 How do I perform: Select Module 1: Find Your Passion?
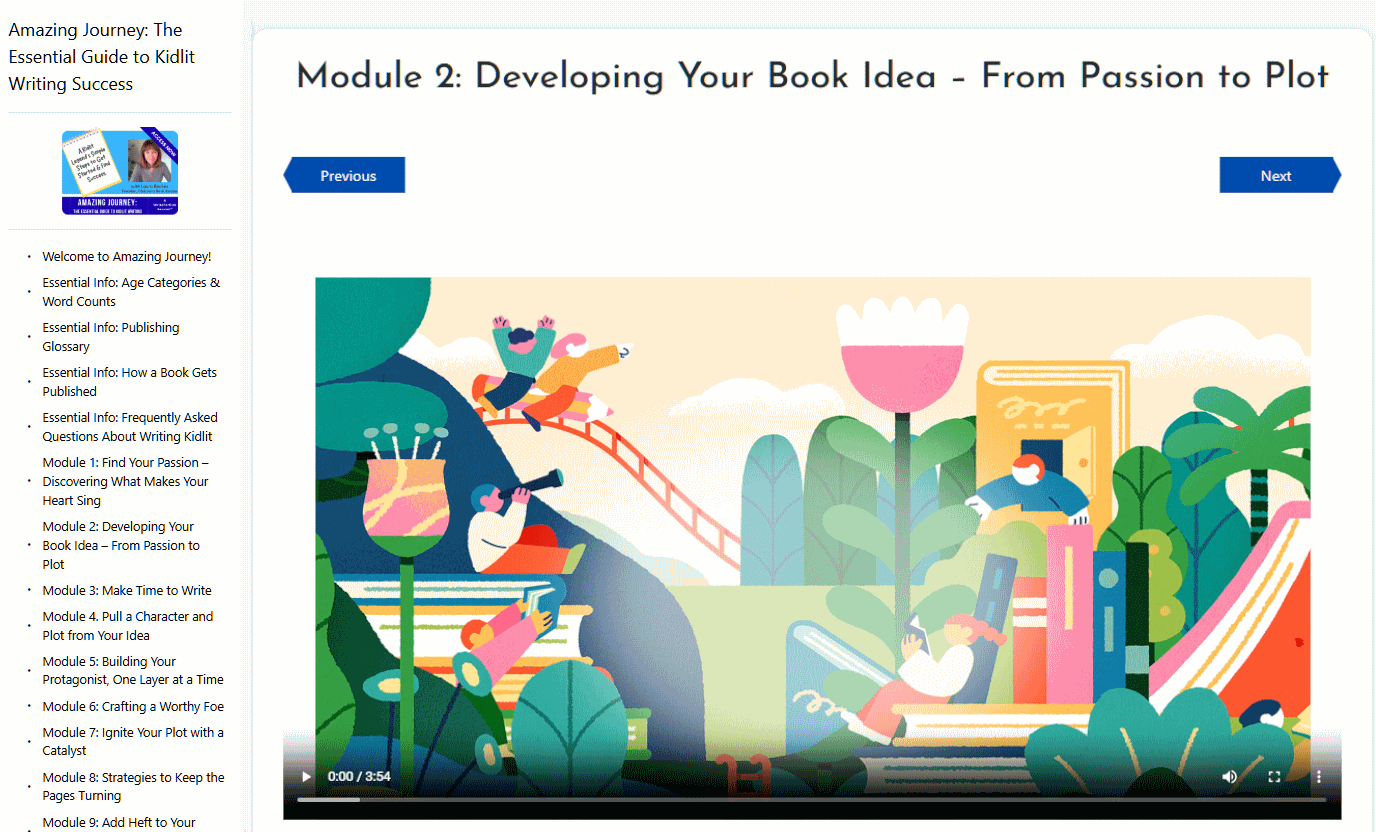(126, 481)
